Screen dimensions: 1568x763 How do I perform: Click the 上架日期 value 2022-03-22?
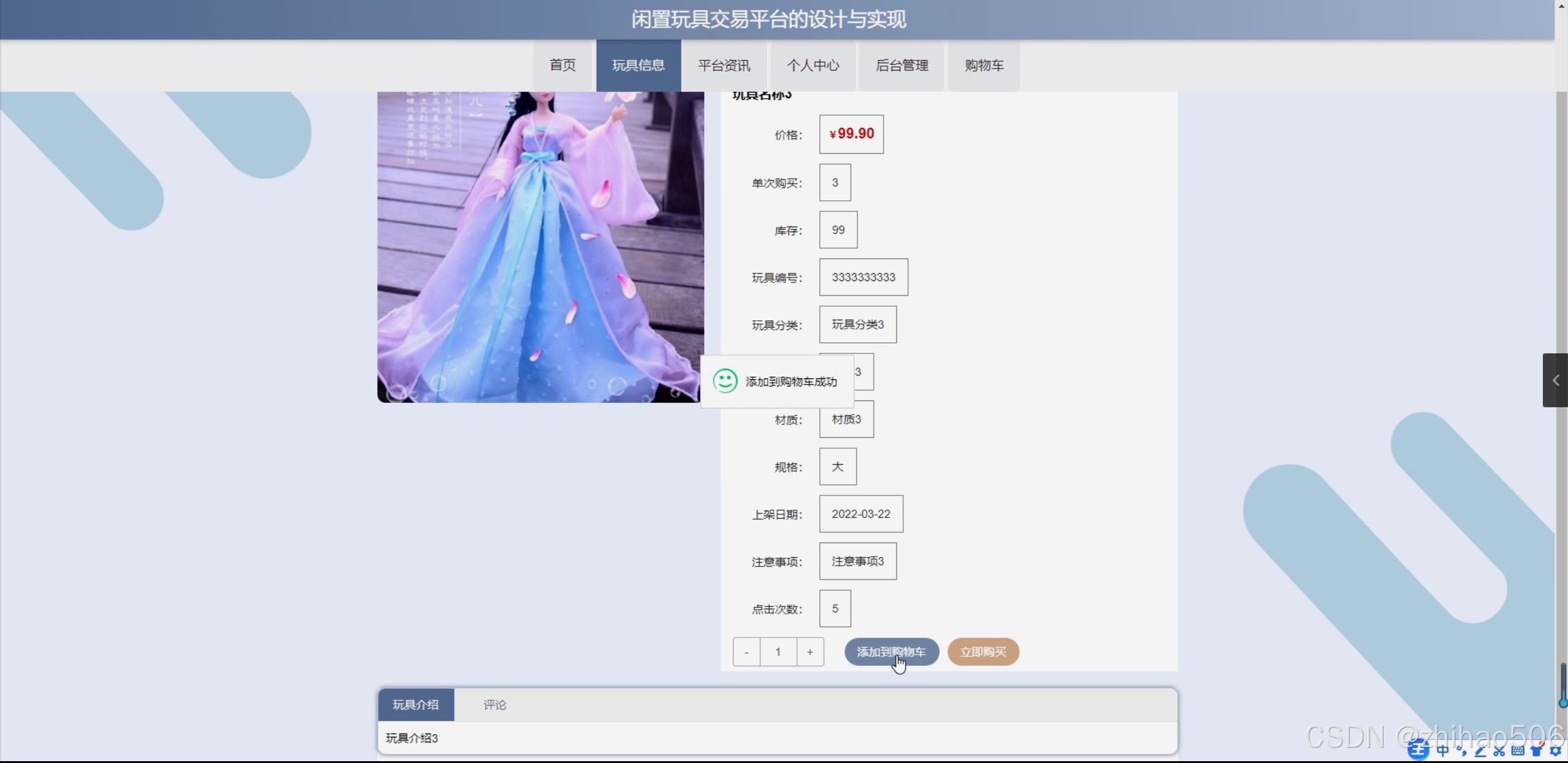coord(861,514)
